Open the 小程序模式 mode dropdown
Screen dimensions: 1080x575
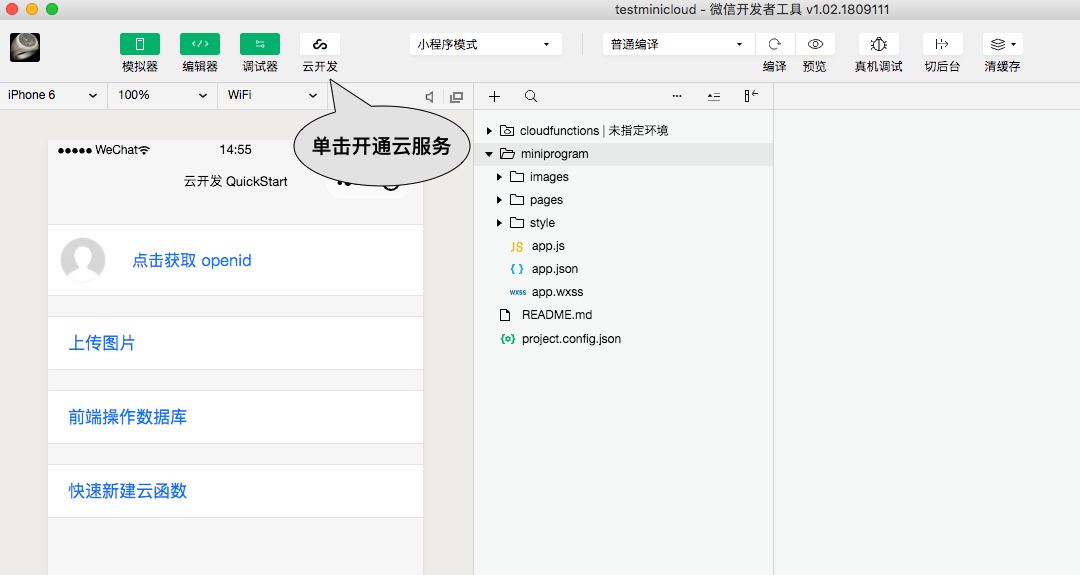coord(486,44)
